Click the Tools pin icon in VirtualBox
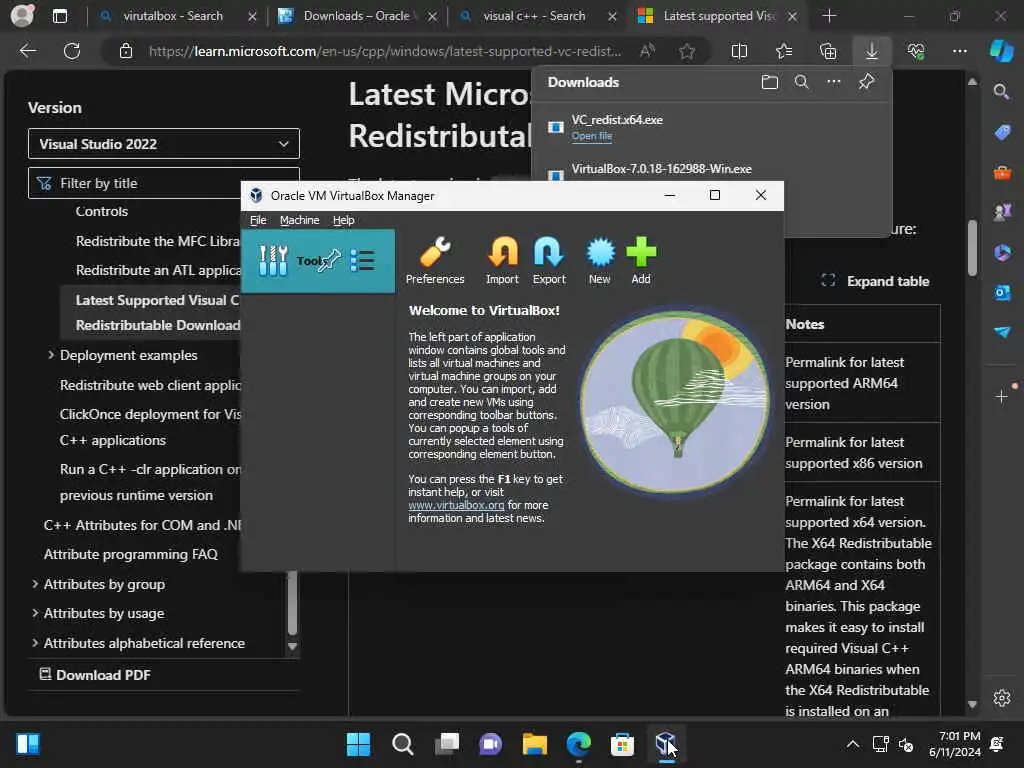 click(x=330, y=260)
